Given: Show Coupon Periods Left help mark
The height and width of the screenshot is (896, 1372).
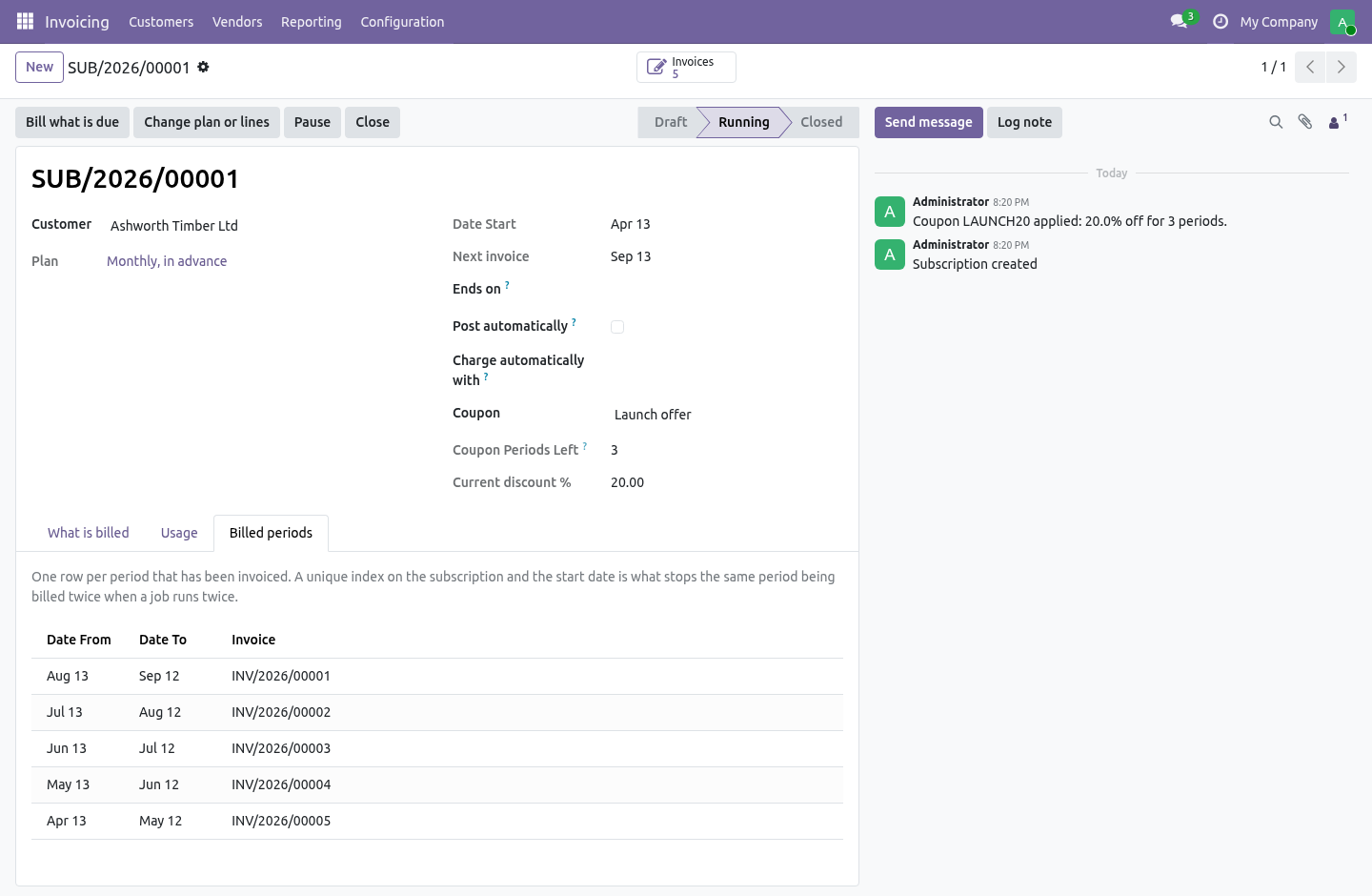Looking at the screenshot, I should click(585, 446).
